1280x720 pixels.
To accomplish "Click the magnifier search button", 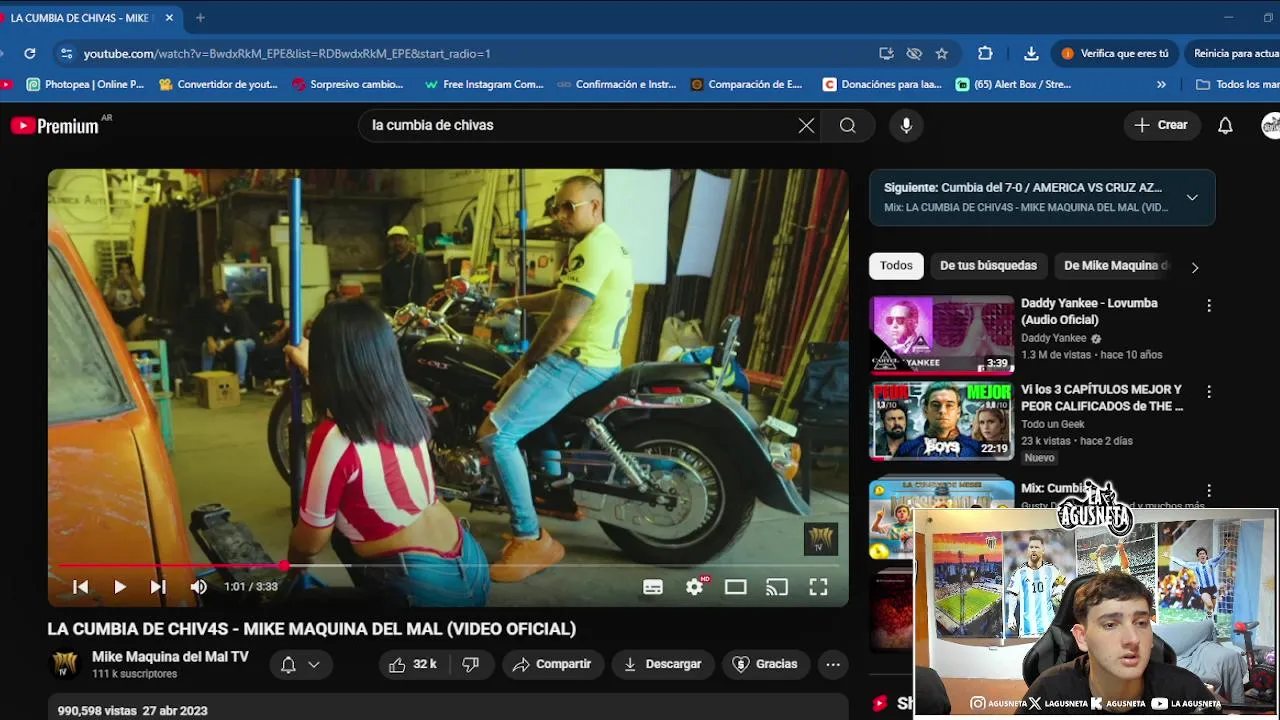I will [x=848, y=125].
